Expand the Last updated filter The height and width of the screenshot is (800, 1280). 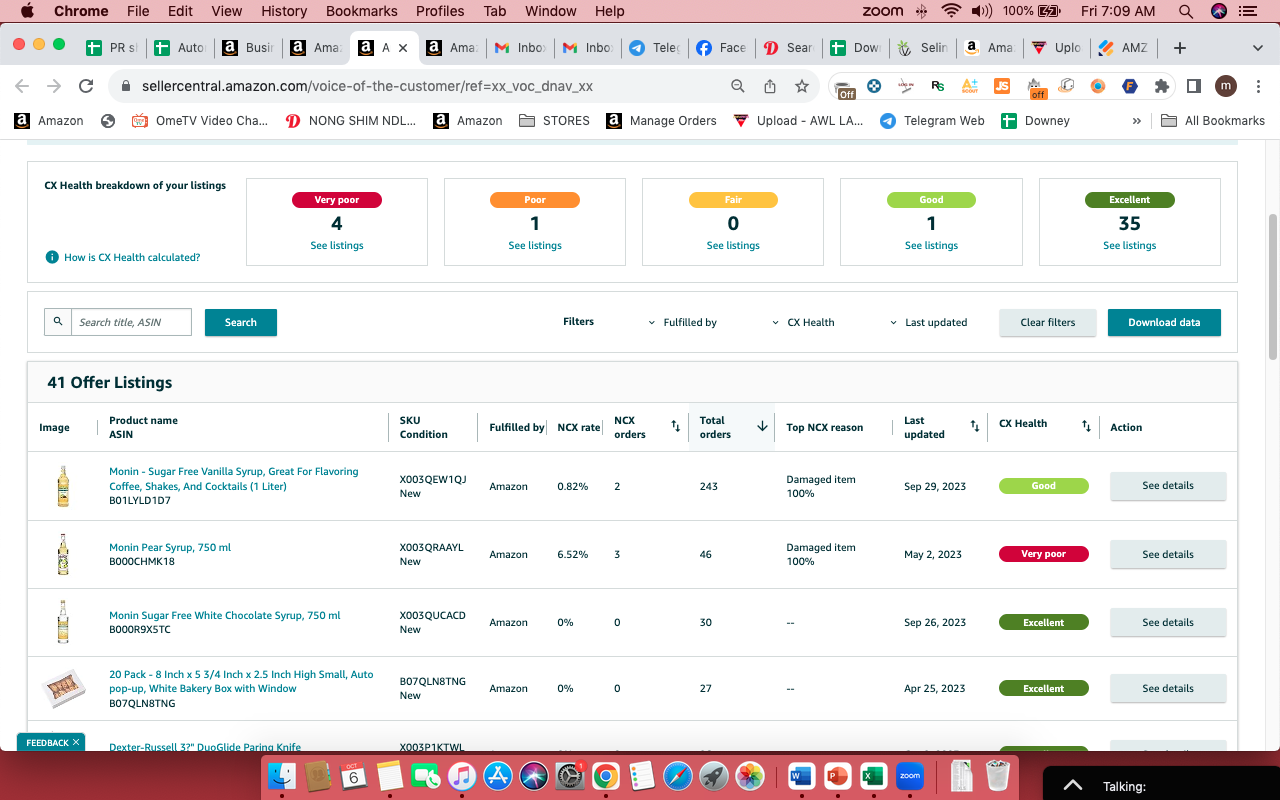point(929,323)
